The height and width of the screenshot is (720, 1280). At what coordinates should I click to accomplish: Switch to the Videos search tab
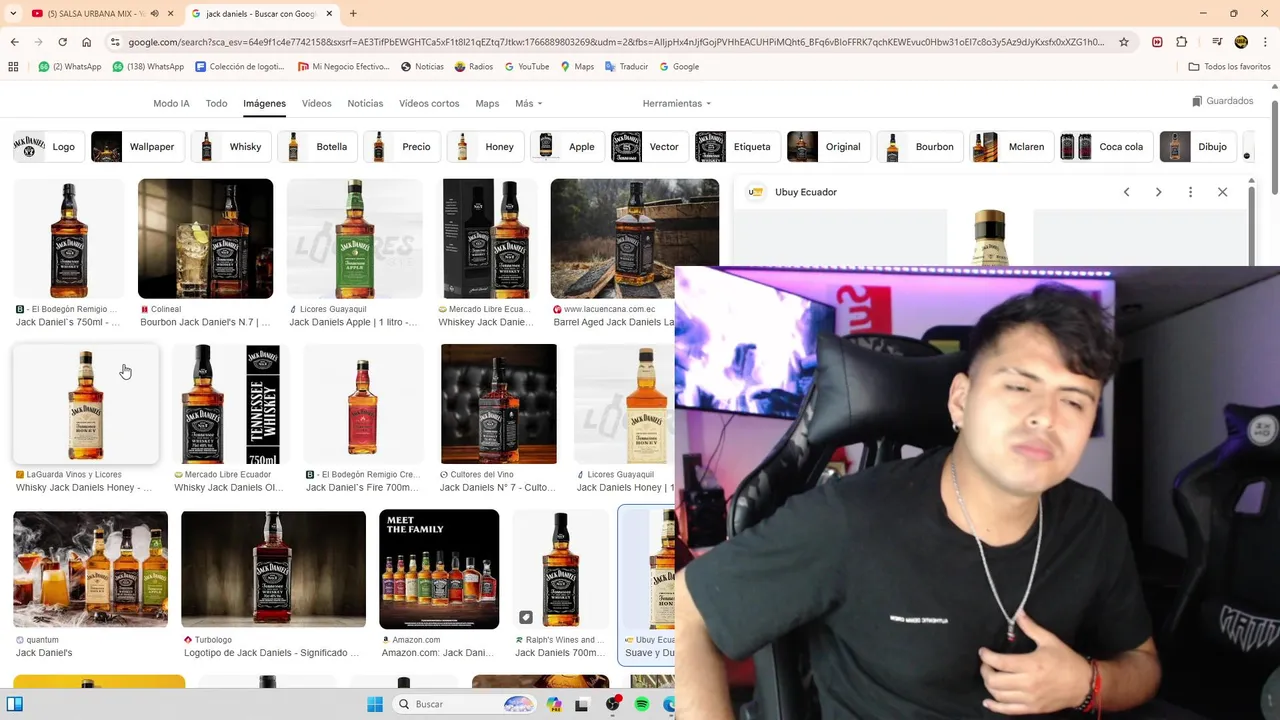coord(316,103)
